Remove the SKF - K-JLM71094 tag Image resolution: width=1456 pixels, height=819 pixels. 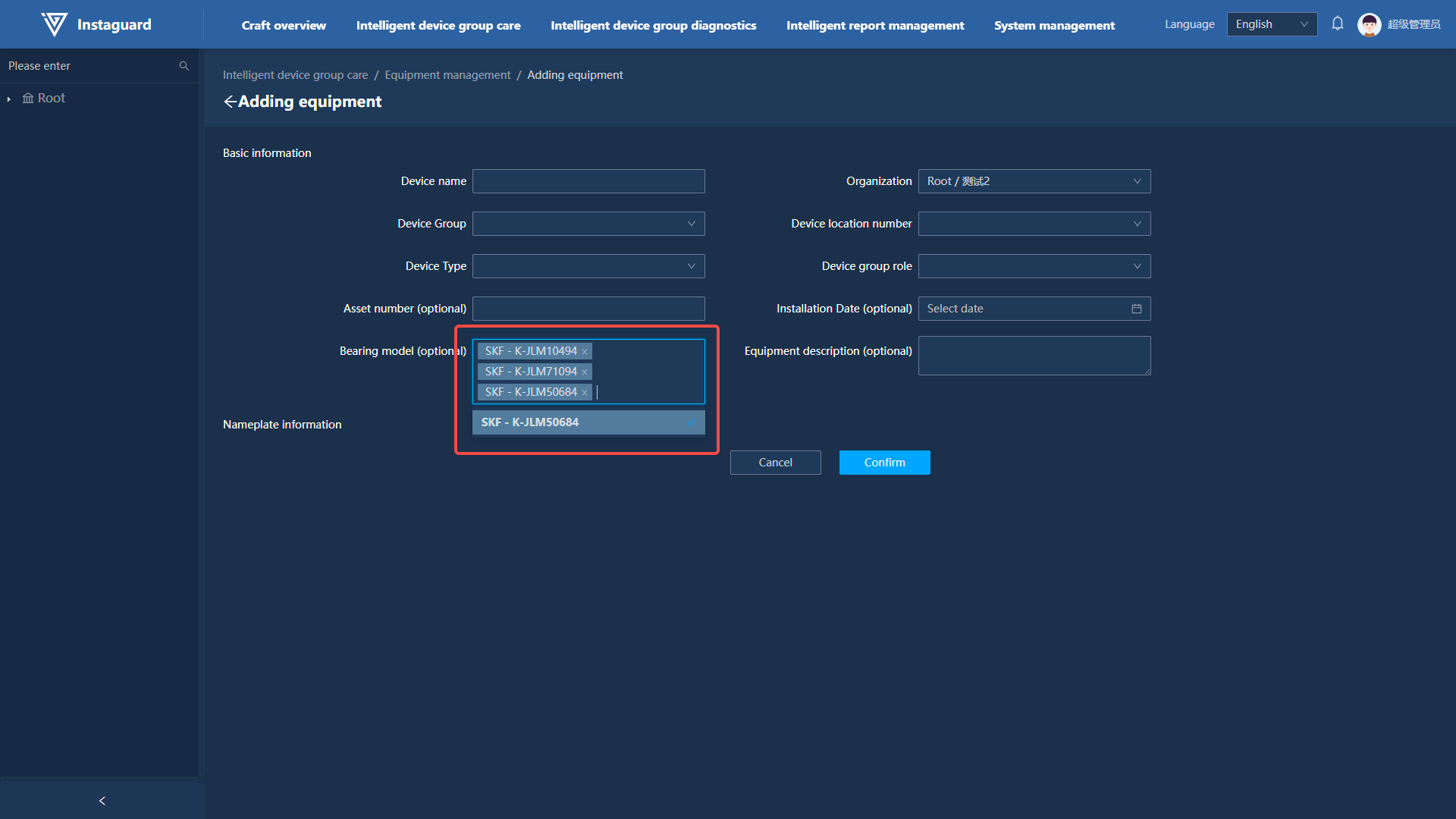(585, 372)
